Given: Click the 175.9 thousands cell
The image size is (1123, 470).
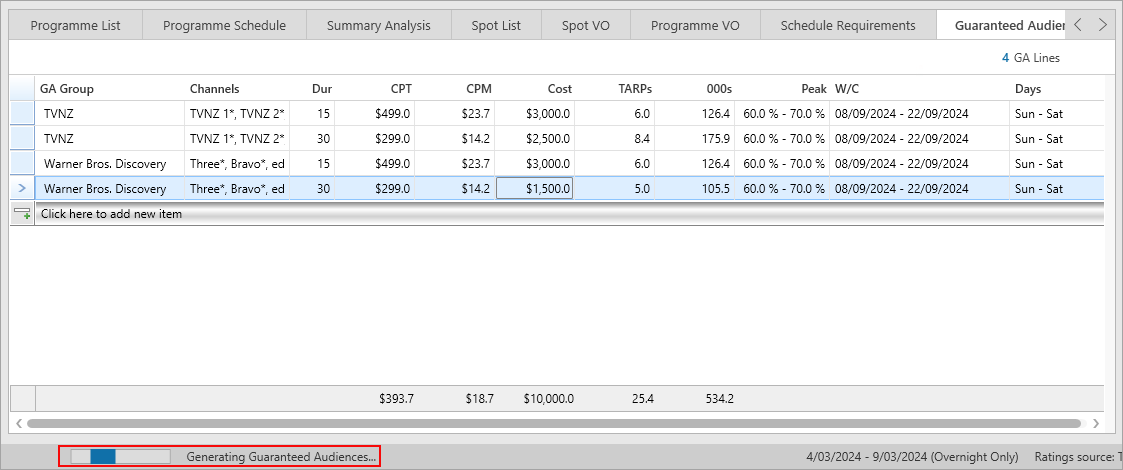Looking at the screenshot, I should 694,138.
